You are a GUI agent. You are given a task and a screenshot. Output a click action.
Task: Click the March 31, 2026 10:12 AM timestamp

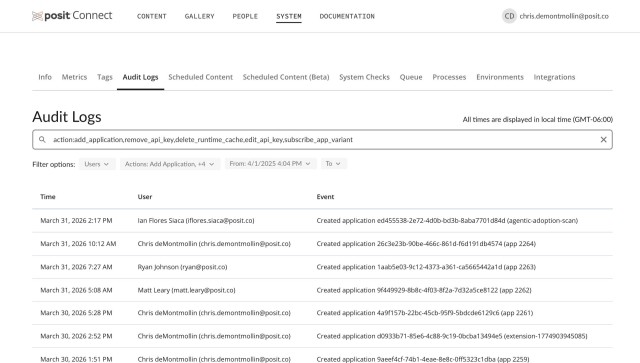(x=78, y=244)
